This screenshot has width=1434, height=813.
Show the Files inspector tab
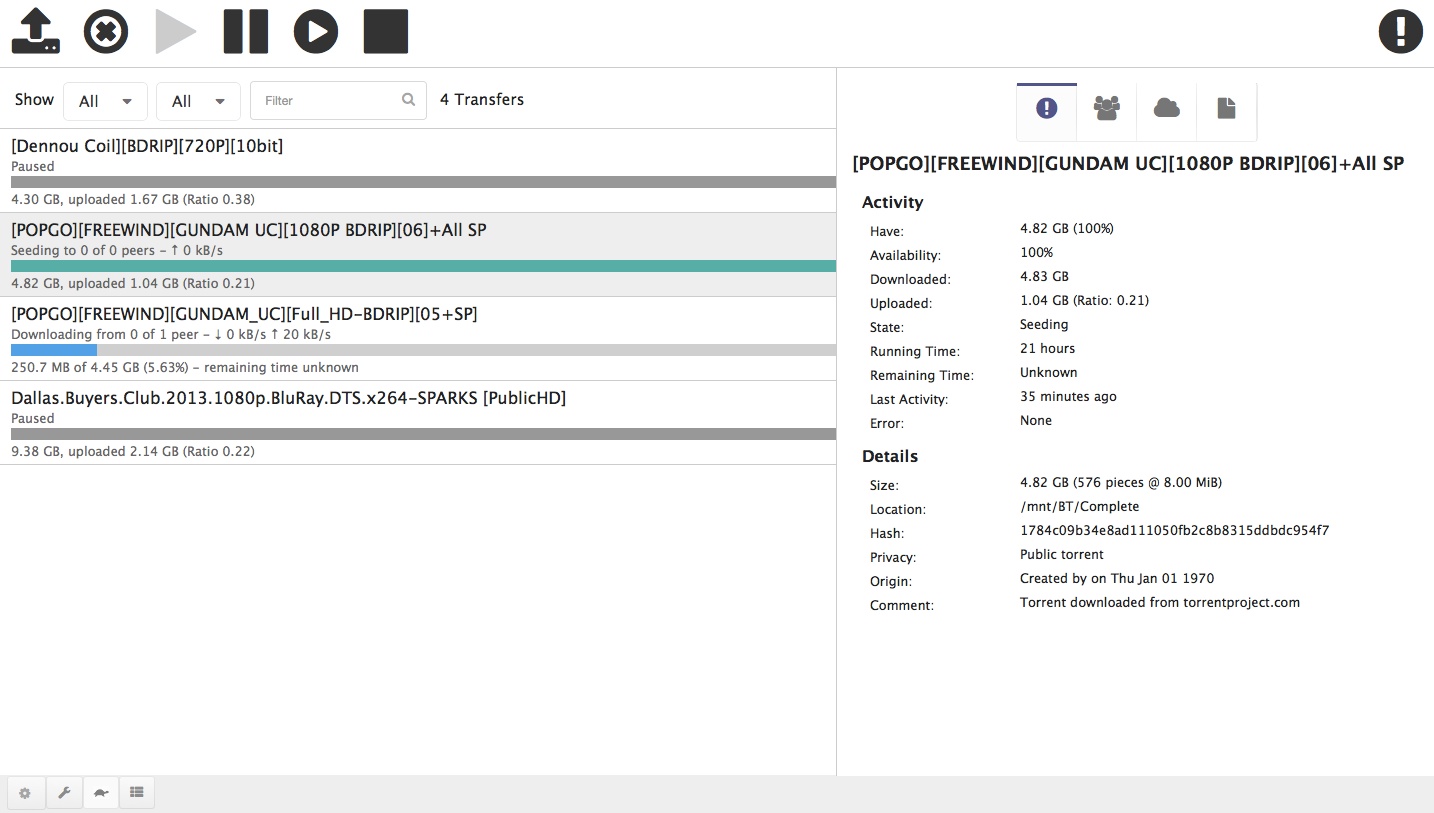click(x=1227, y=111)
